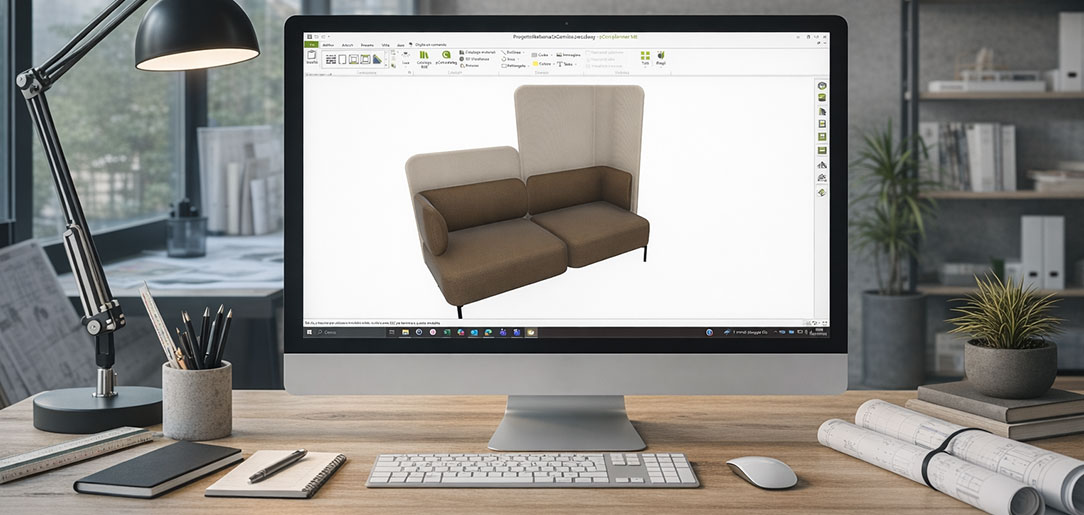Expand the Colore dropdown
Image resolution: width=1084 pixels, height=515 pixels.
point(553,64)
